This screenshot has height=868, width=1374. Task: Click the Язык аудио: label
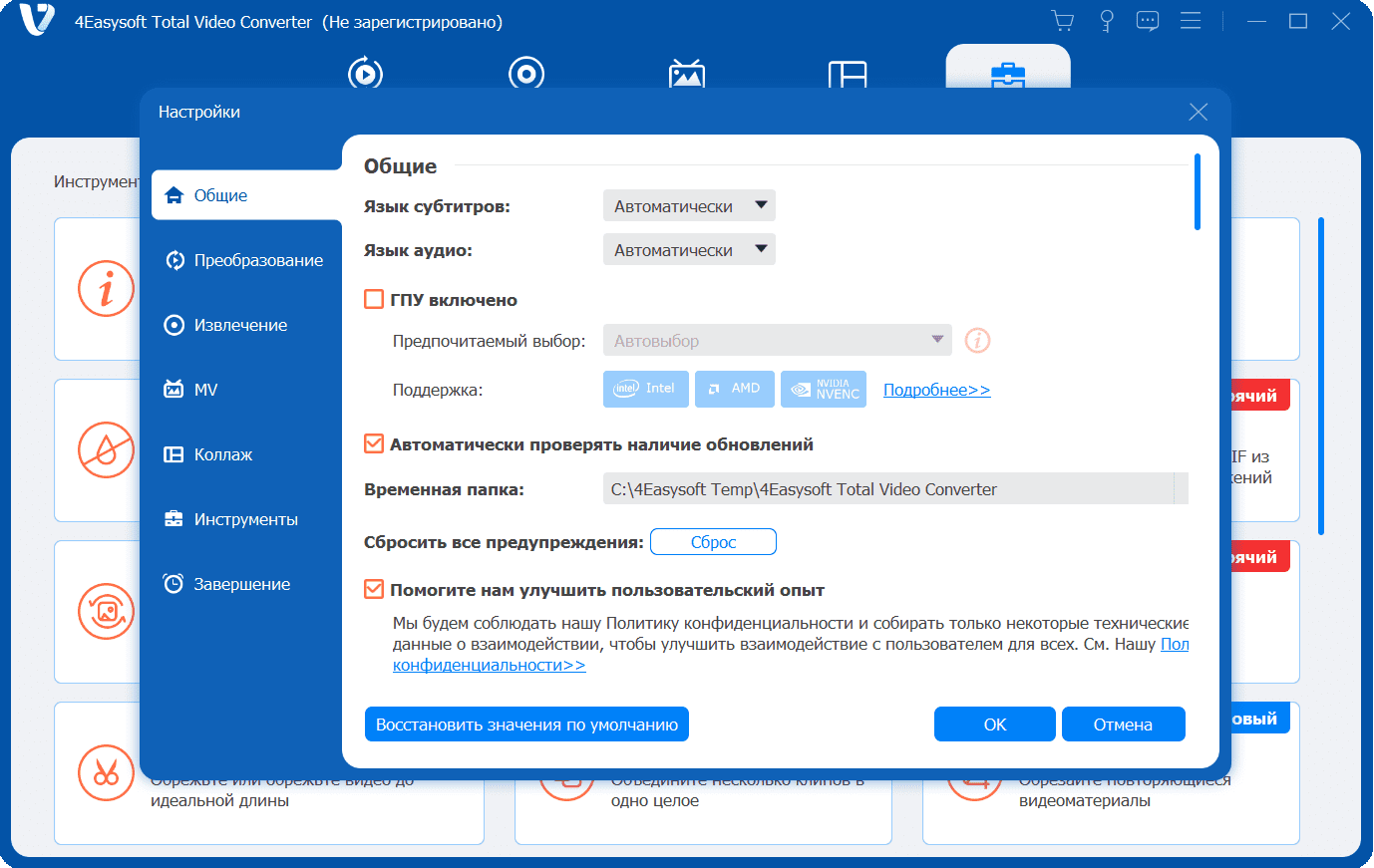point(418,251)
